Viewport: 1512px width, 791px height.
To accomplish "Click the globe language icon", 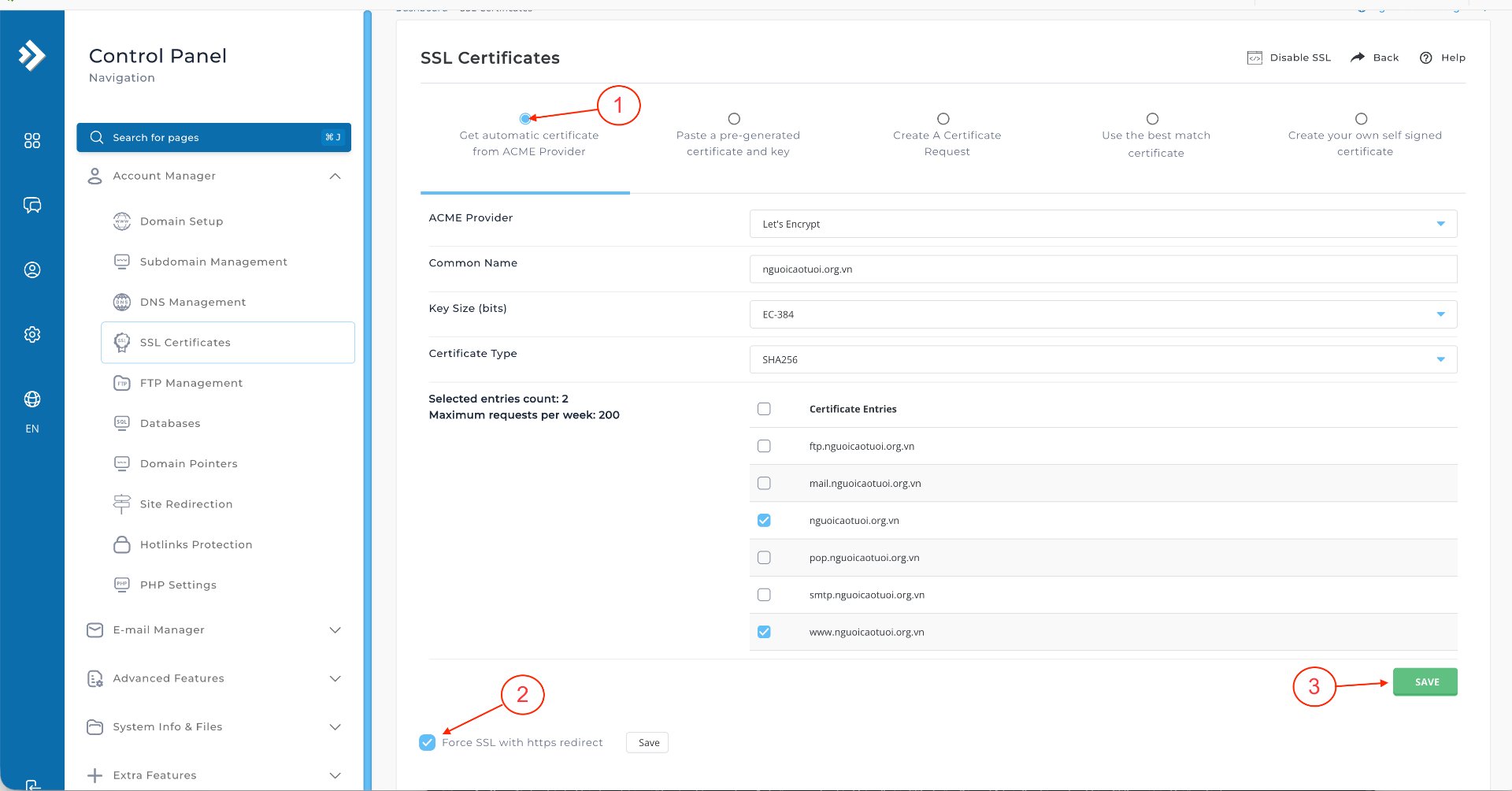I will click(x=32, y=399).
